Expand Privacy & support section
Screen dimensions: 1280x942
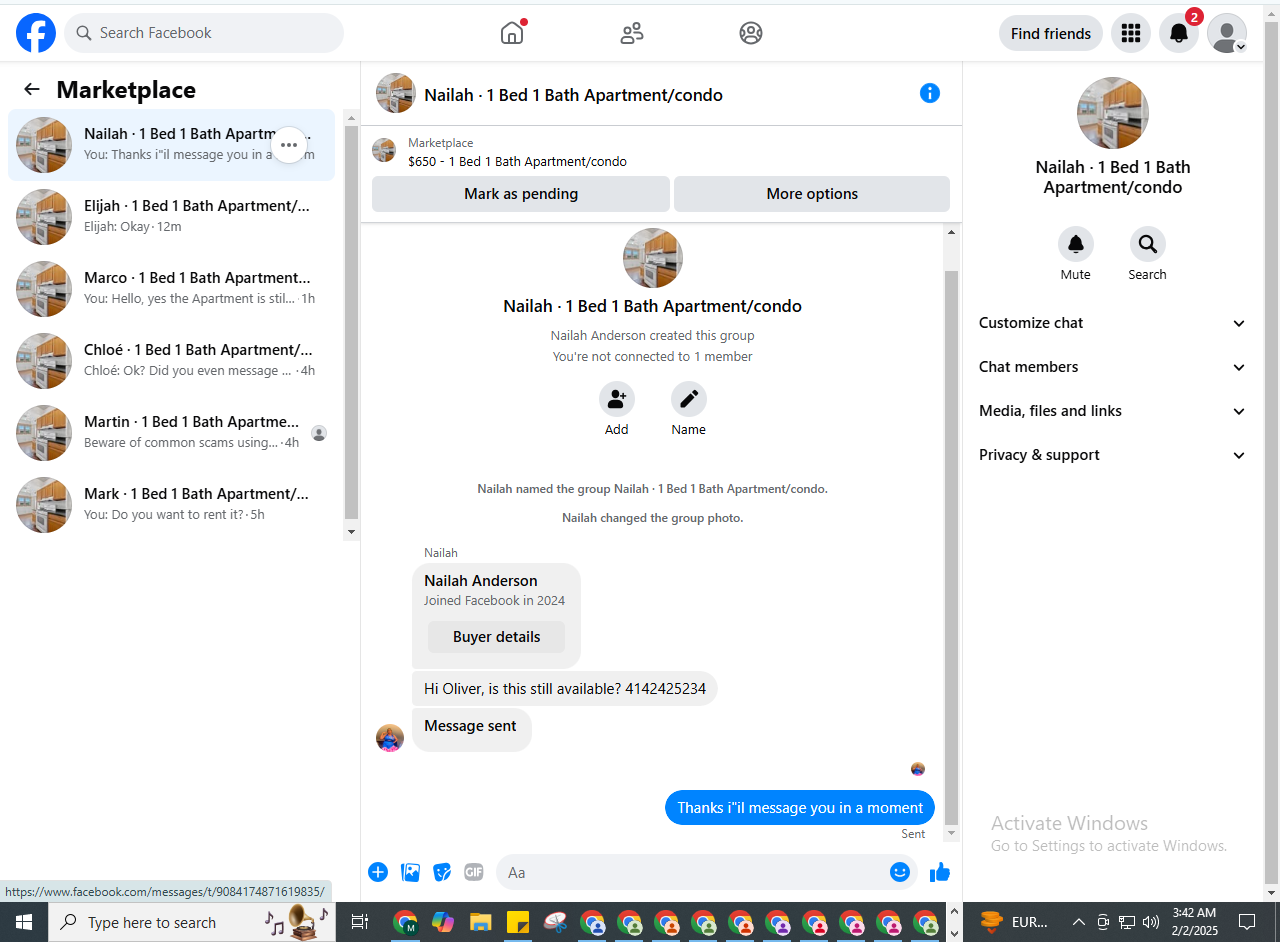click(1112, 455)
